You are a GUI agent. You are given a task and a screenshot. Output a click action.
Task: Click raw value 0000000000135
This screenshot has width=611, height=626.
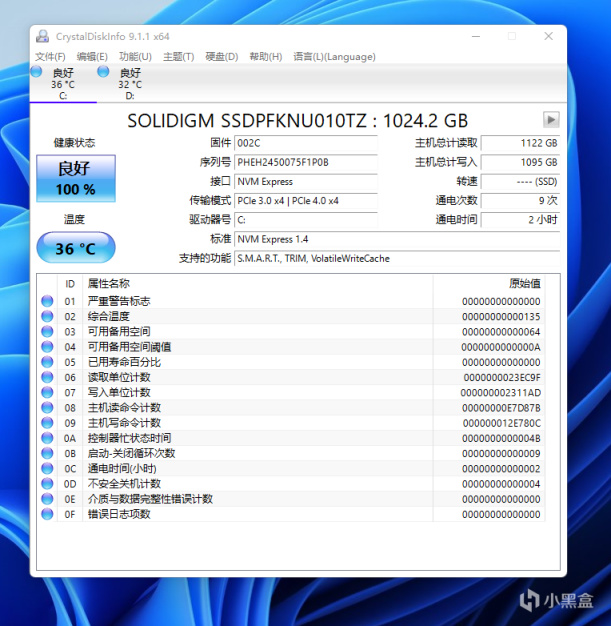[501, 317]
